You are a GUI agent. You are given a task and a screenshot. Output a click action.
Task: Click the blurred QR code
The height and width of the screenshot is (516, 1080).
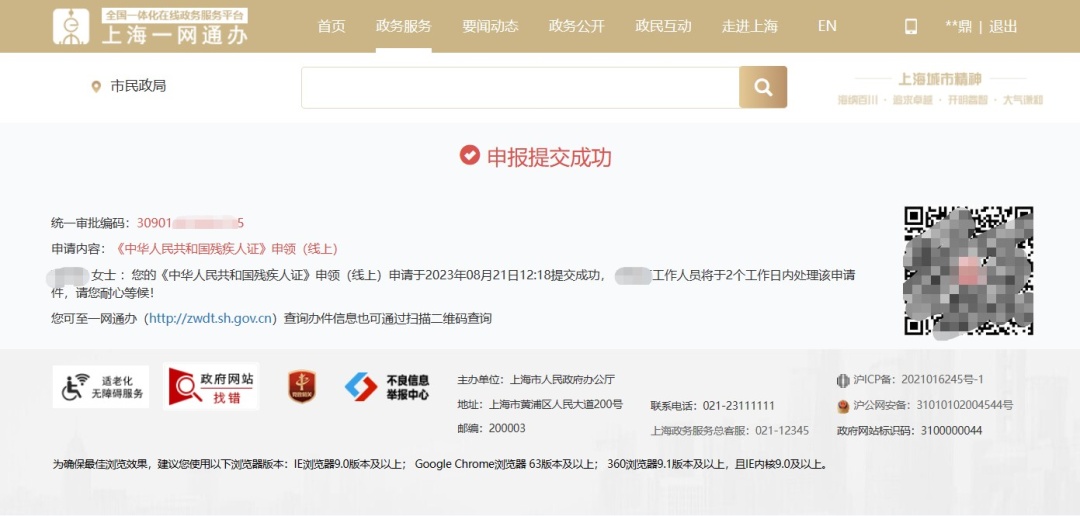pyautogui.click(x=968, y=271)
